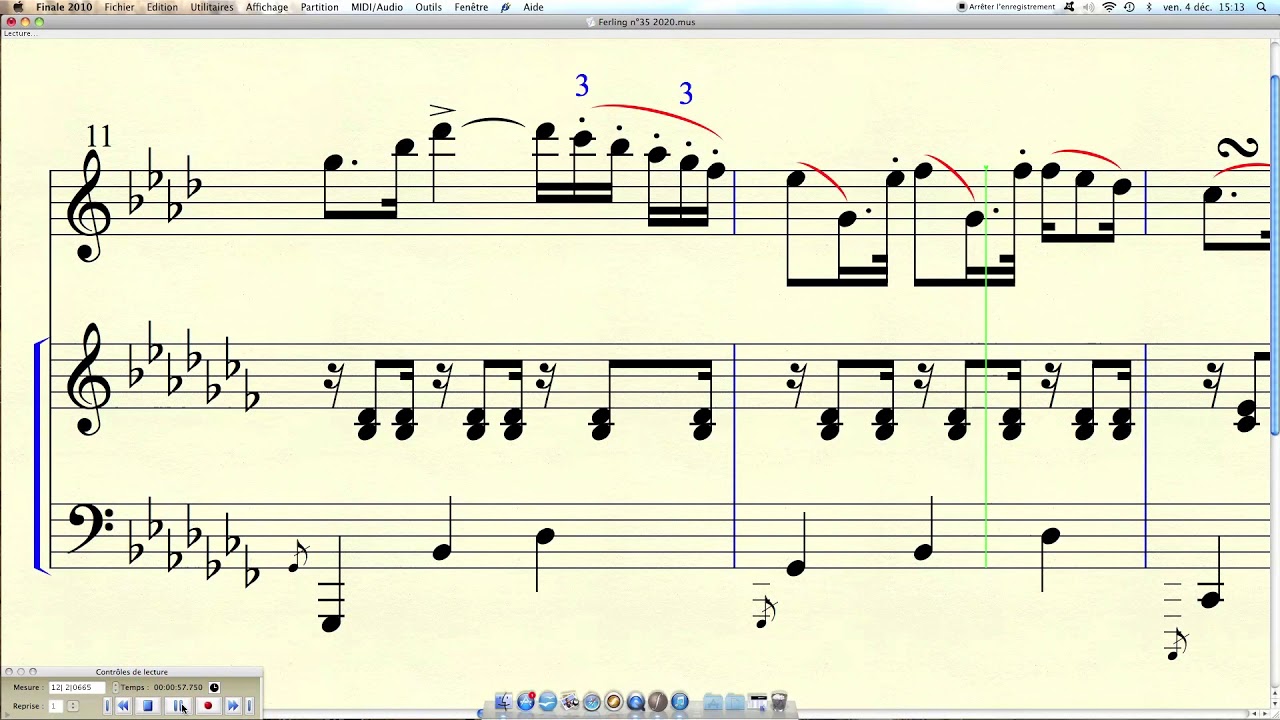The height and width of the screenshot is (720, 1280).
Task: Click Arrêter l'enregistrement in the menu bar
Action: (x=1006, y=7)
